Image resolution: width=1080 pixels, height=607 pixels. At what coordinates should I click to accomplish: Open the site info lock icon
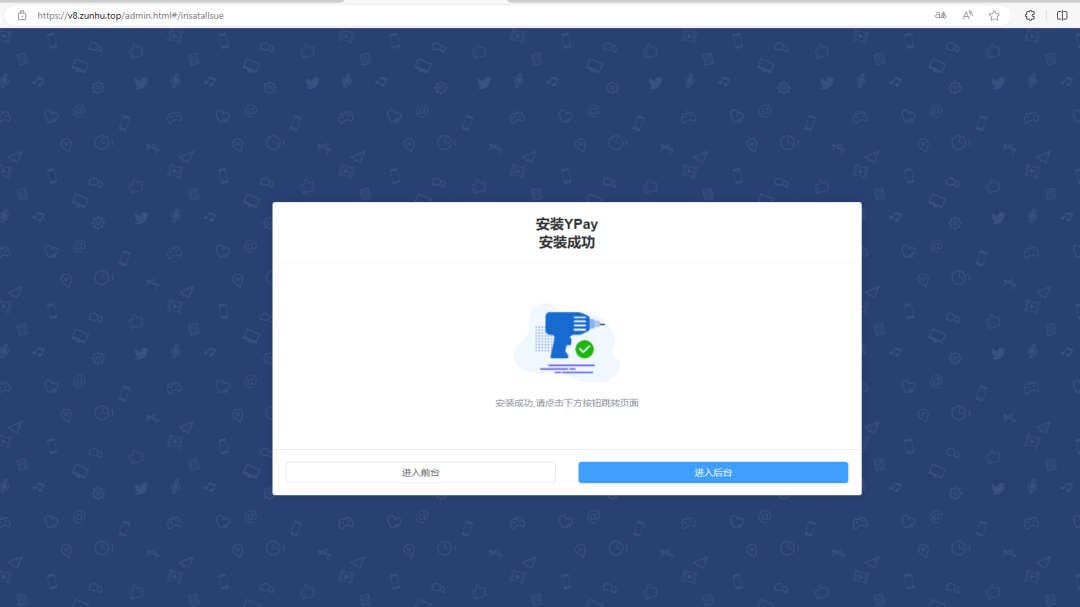coord(22,15)
